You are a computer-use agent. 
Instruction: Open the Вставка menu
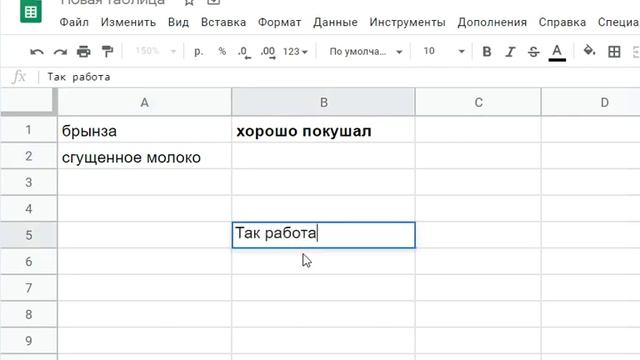coord(223,22)
